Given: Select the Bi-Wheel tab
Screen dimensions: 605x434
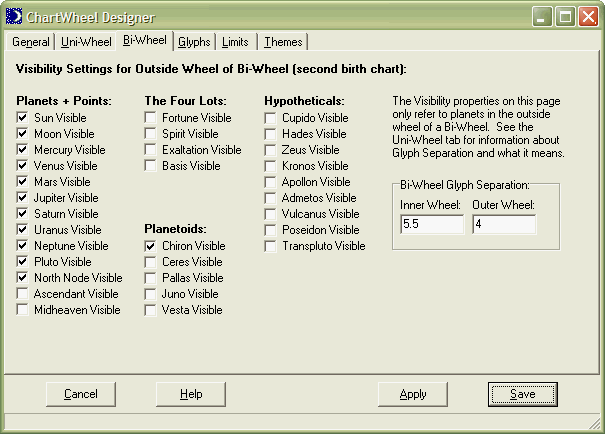Looking at the screenshot, I should [145, 40].
